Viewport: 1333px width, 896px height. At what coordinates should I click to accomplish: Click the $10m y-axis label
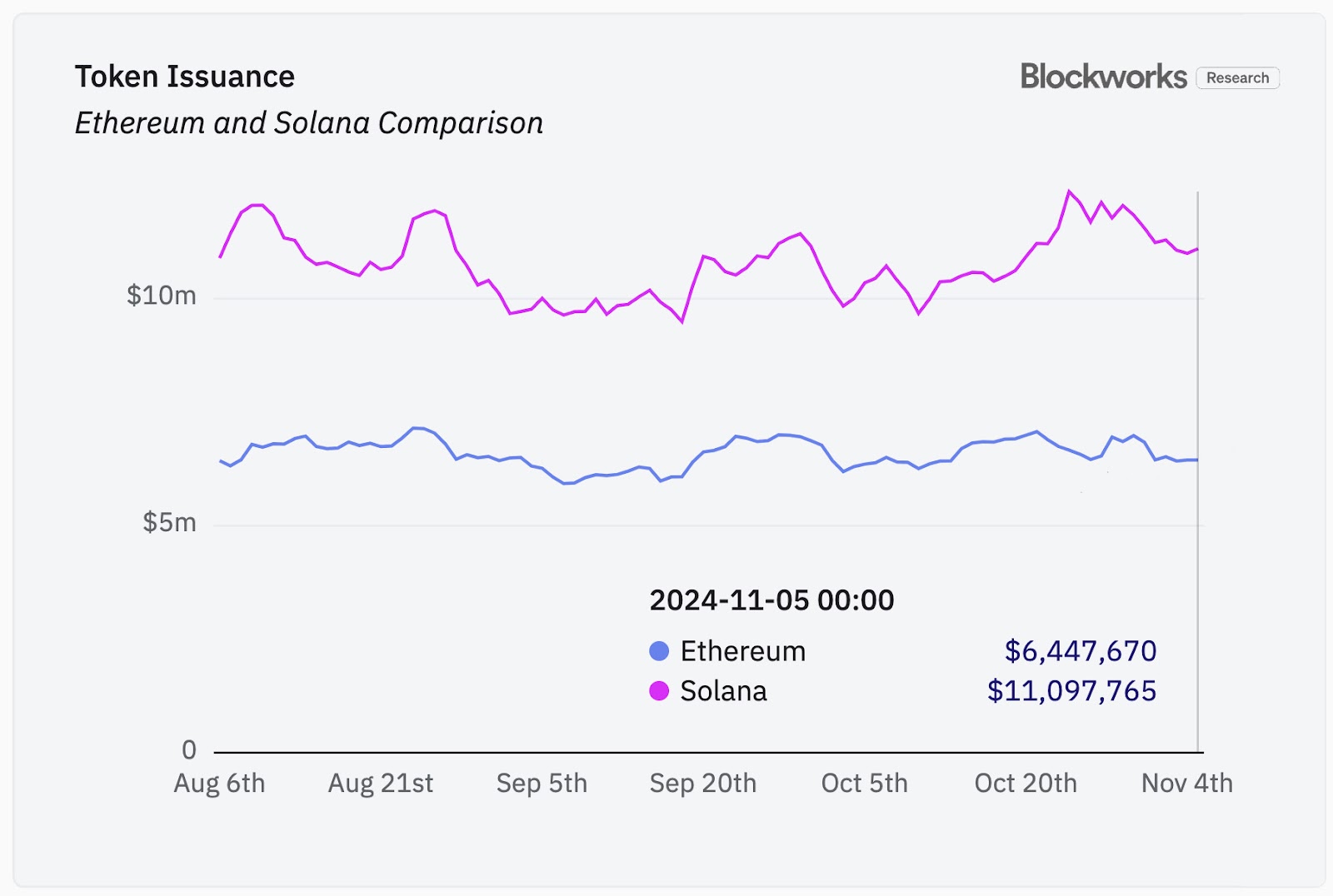162,296
